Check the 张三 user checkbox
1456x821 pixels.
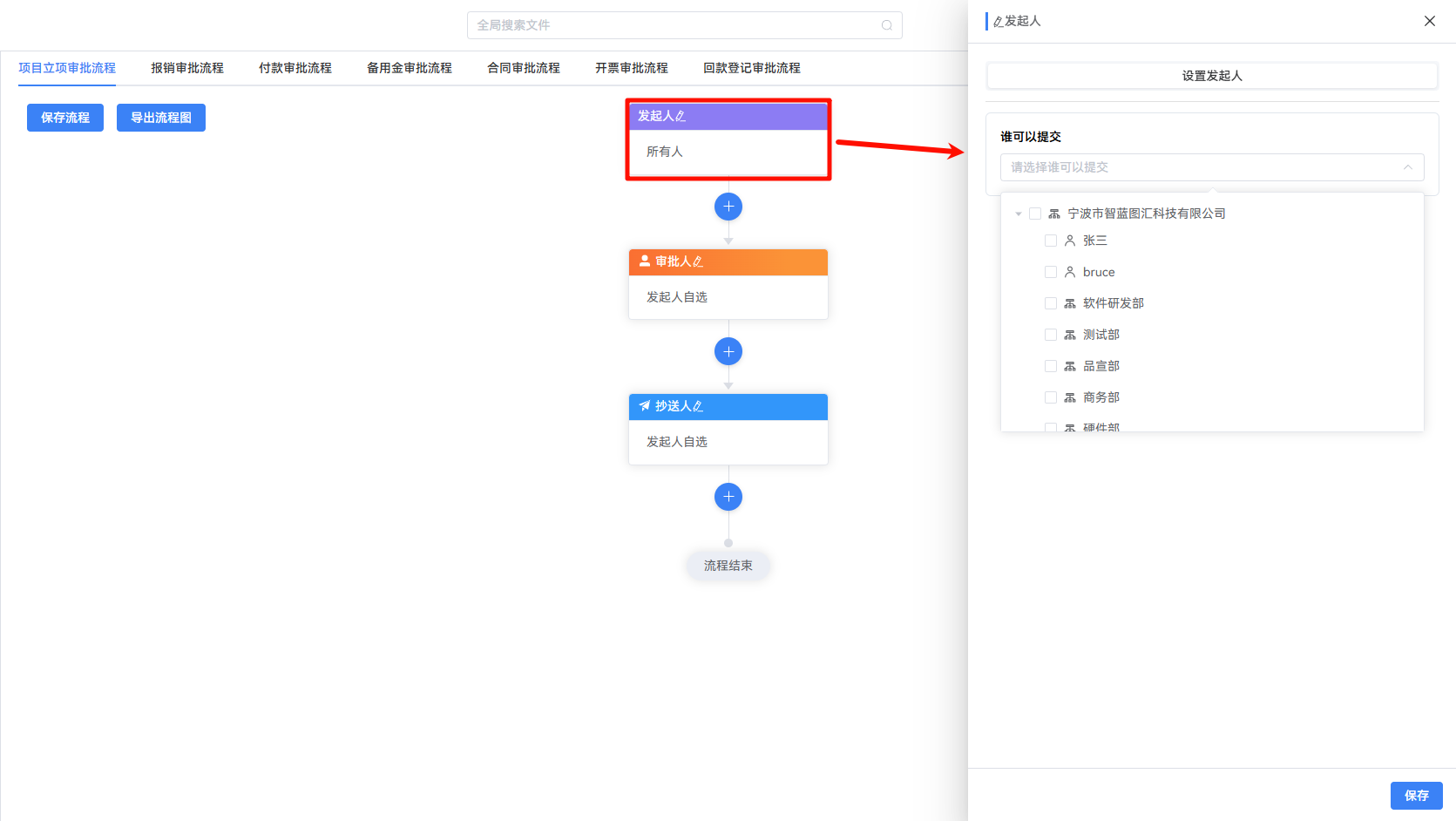(1051, 241)
